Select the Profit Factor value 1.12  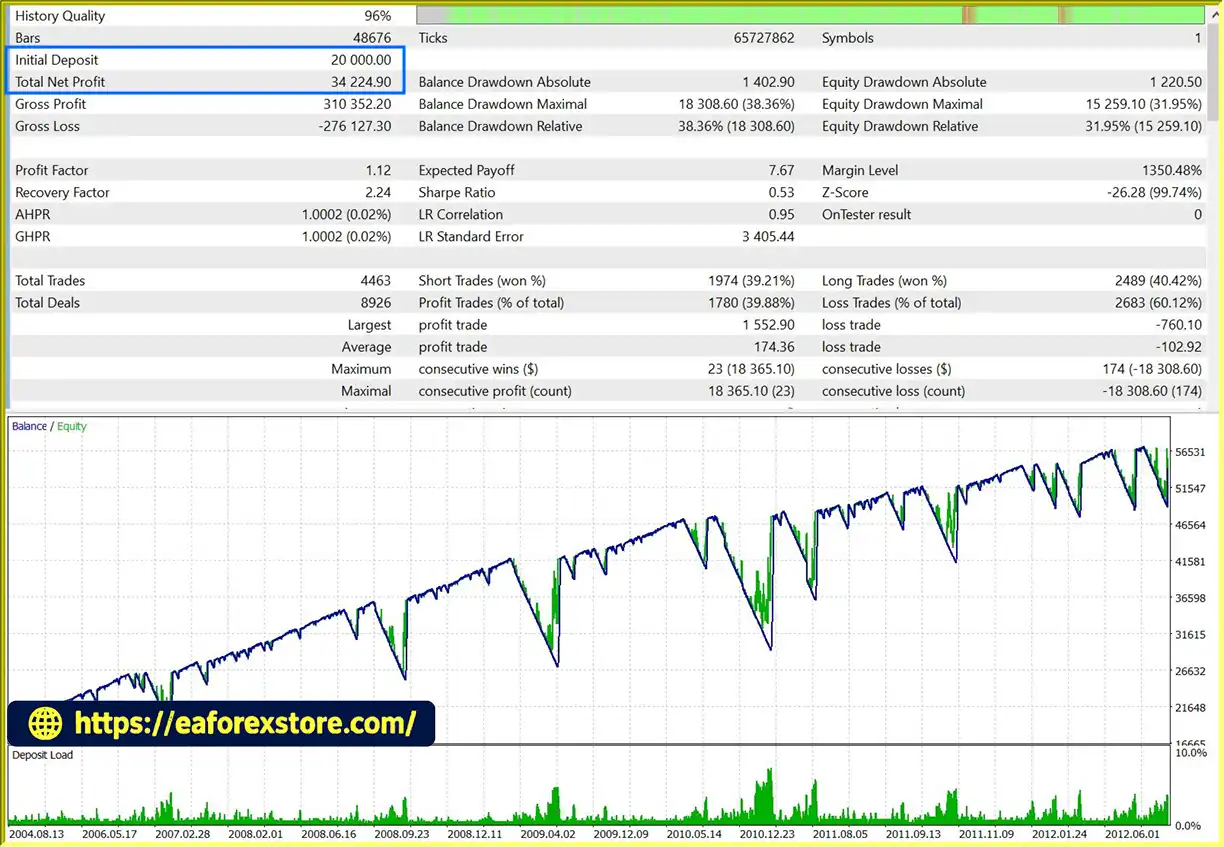pos(378,170)
